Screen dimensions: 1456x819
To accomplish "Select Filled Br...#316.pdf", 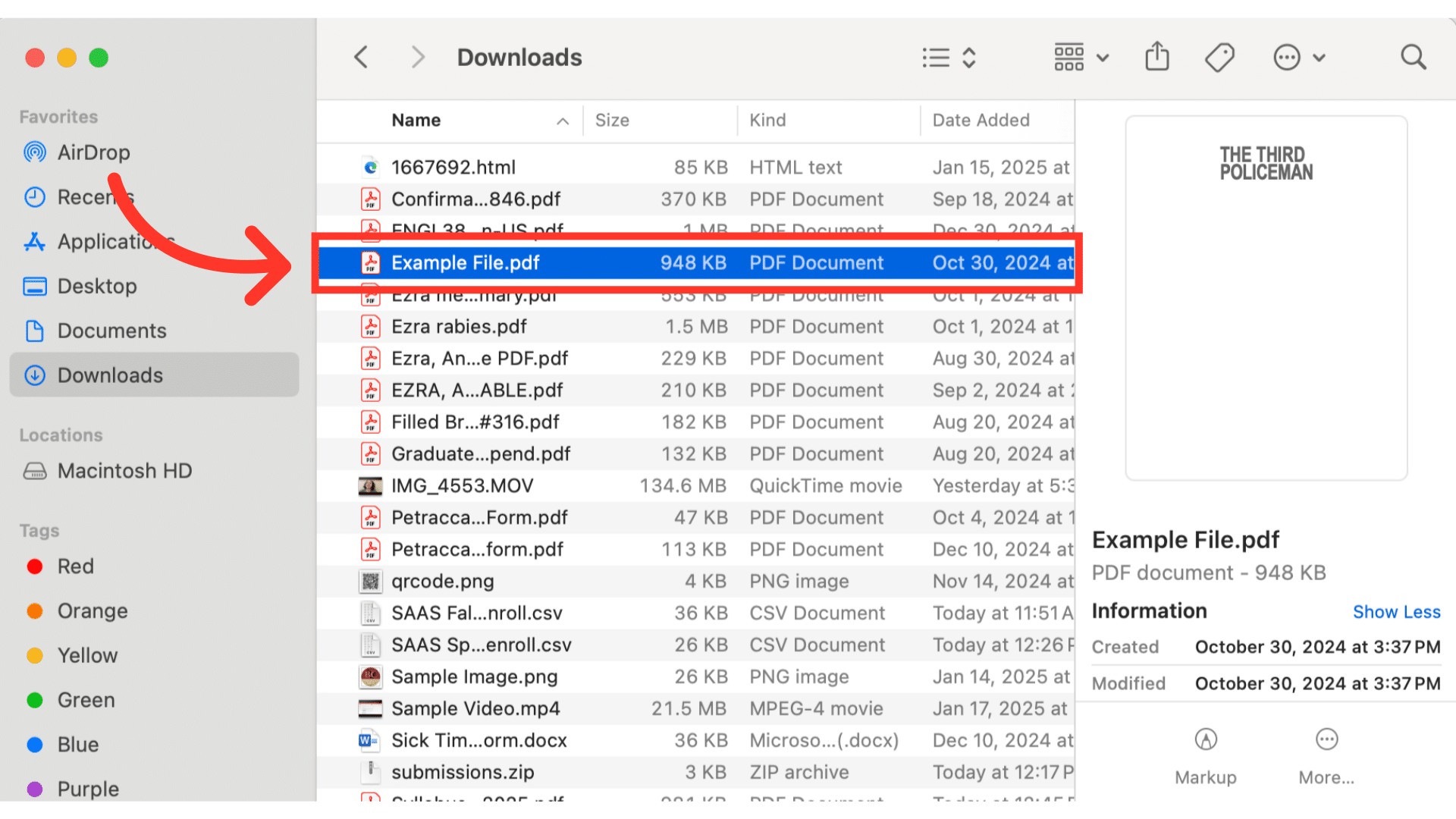I will click(x=696, y=422).
